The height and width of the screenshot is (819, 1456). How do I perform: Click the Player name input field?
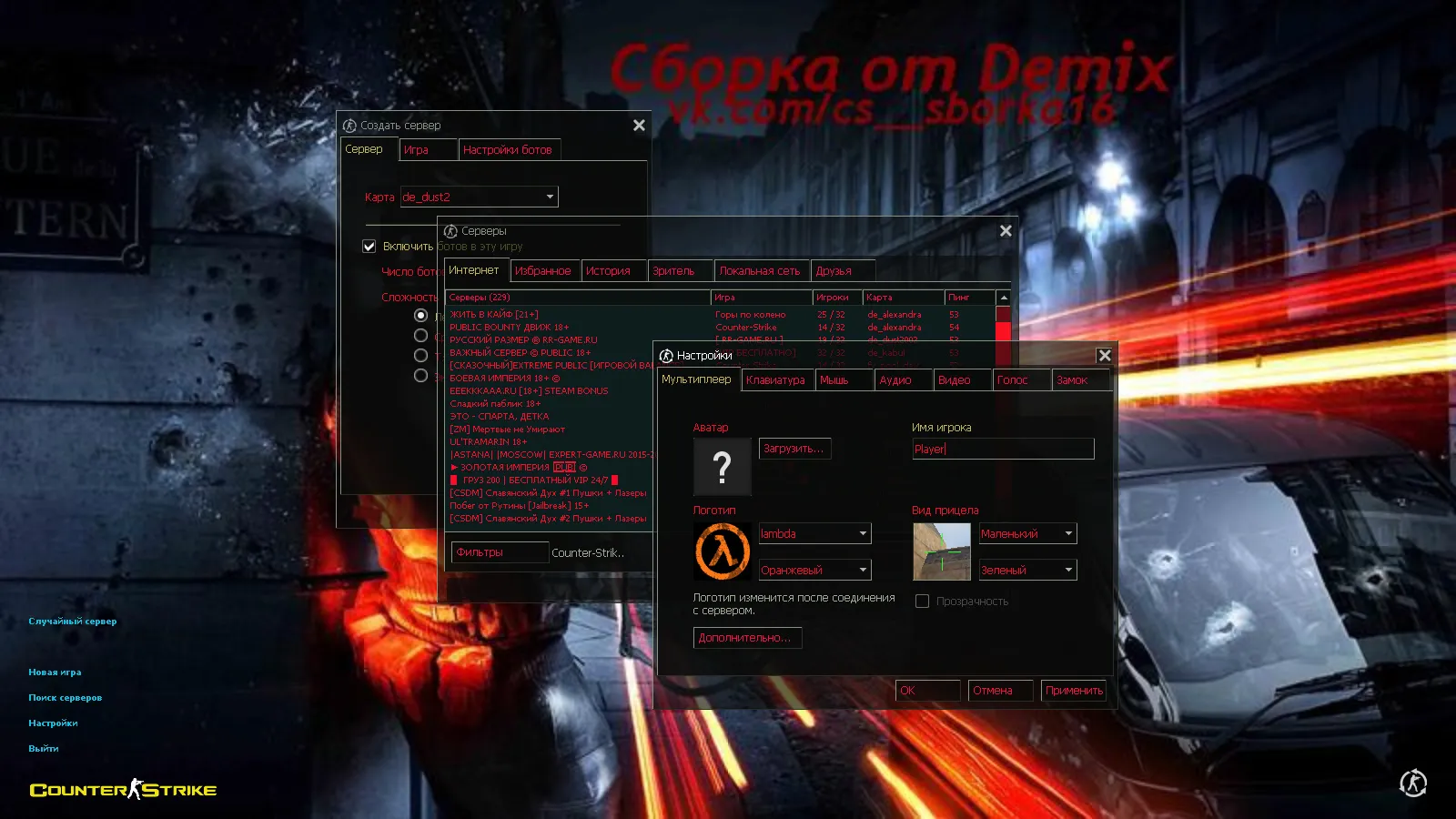[1001, 449]
